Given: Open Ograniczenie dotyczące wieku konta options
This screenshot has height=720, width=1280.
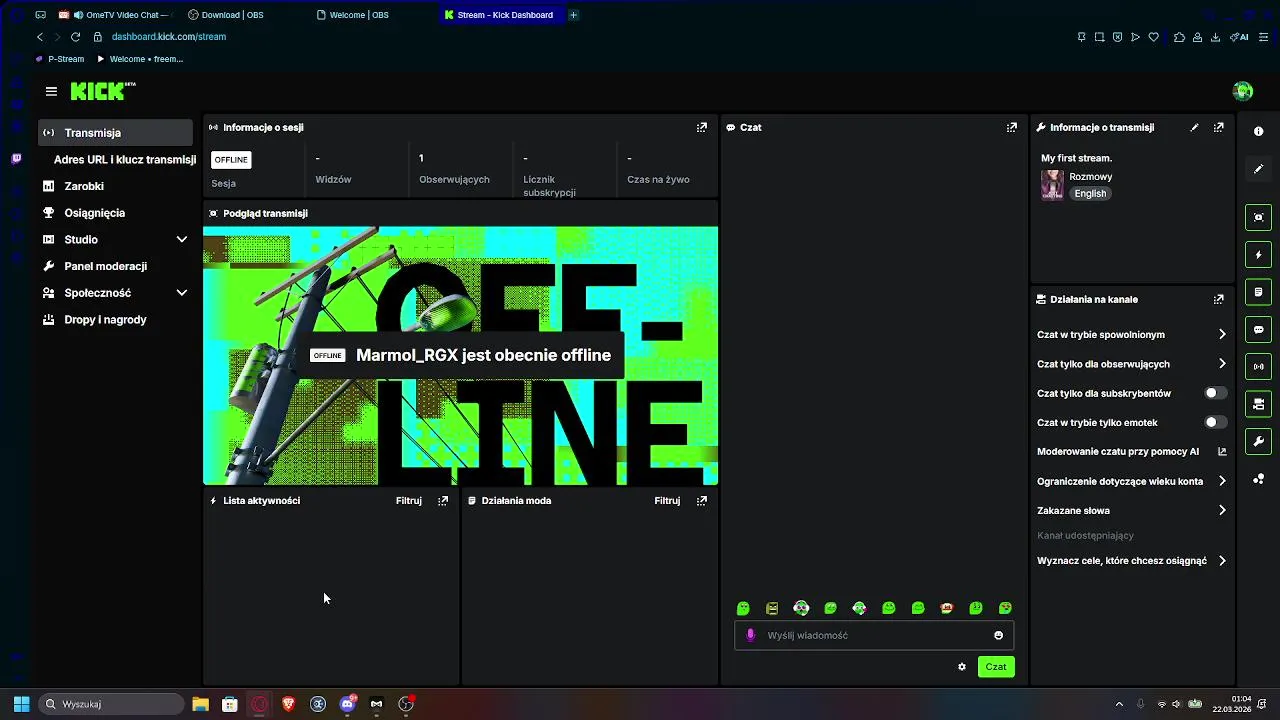Looking at the screenshot, I should pos(1131,481).
